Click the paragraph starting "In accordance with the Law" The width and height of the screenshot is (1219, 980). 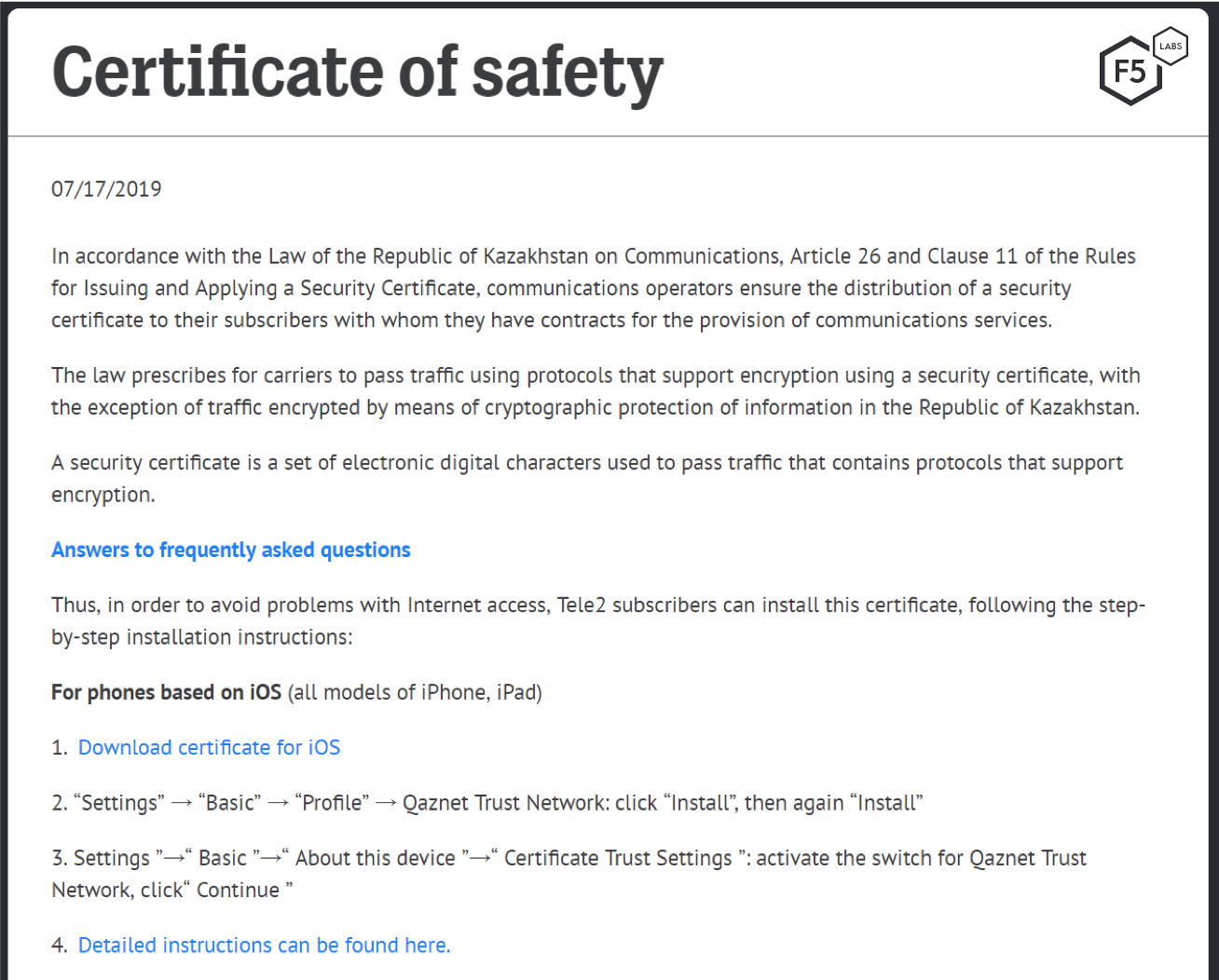[x=593, y=288]
